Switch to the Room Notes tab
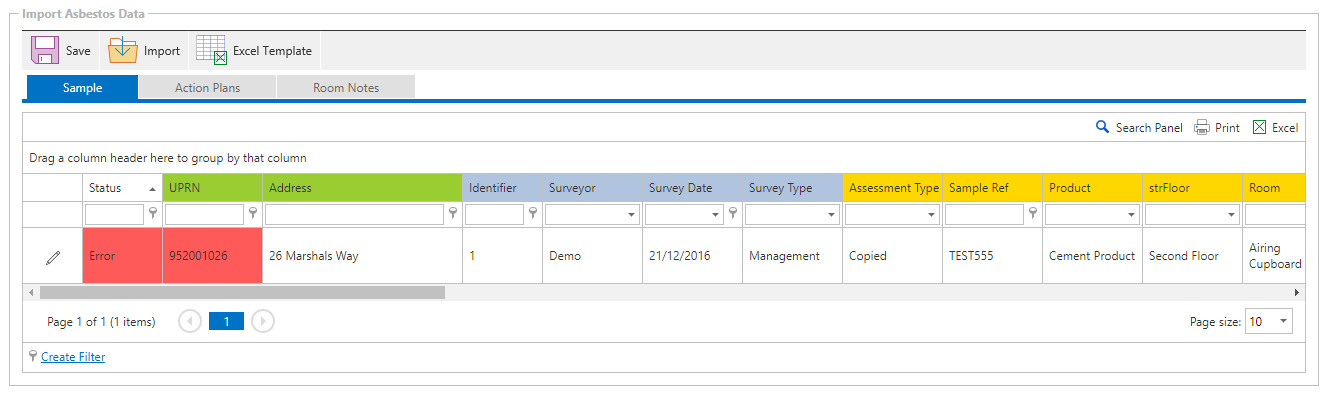The width and height of the screenshot is (1327, 393). click(346, 88)
